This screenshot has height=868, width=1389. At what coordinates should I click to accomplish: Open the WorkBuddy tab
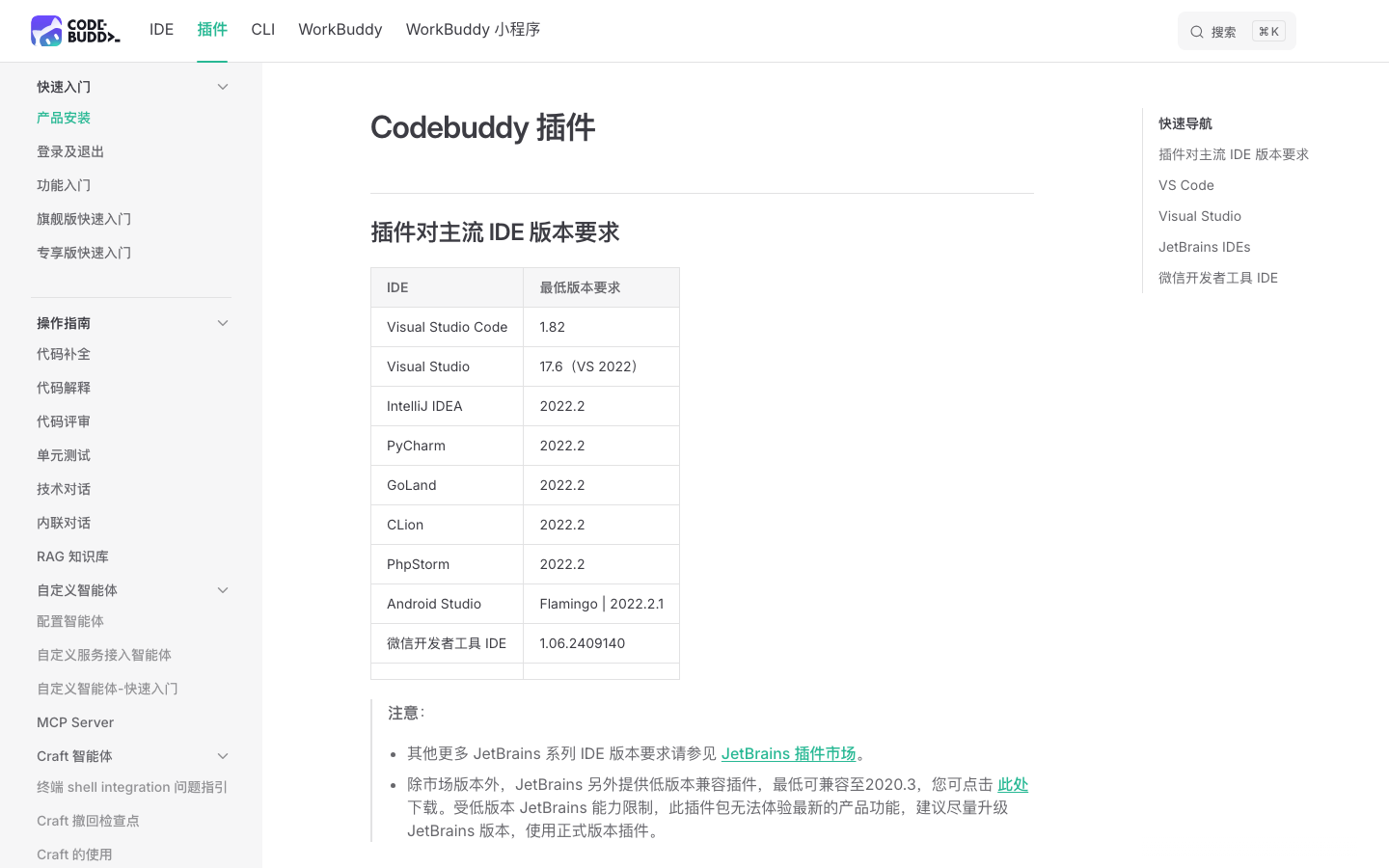[340, 30]
